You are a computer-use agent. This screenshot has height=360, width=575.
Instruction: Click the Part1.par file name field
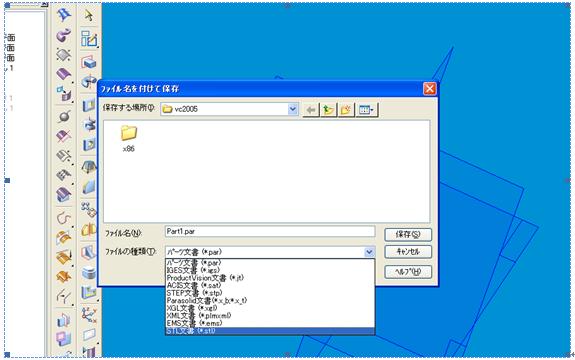point(270,232)
